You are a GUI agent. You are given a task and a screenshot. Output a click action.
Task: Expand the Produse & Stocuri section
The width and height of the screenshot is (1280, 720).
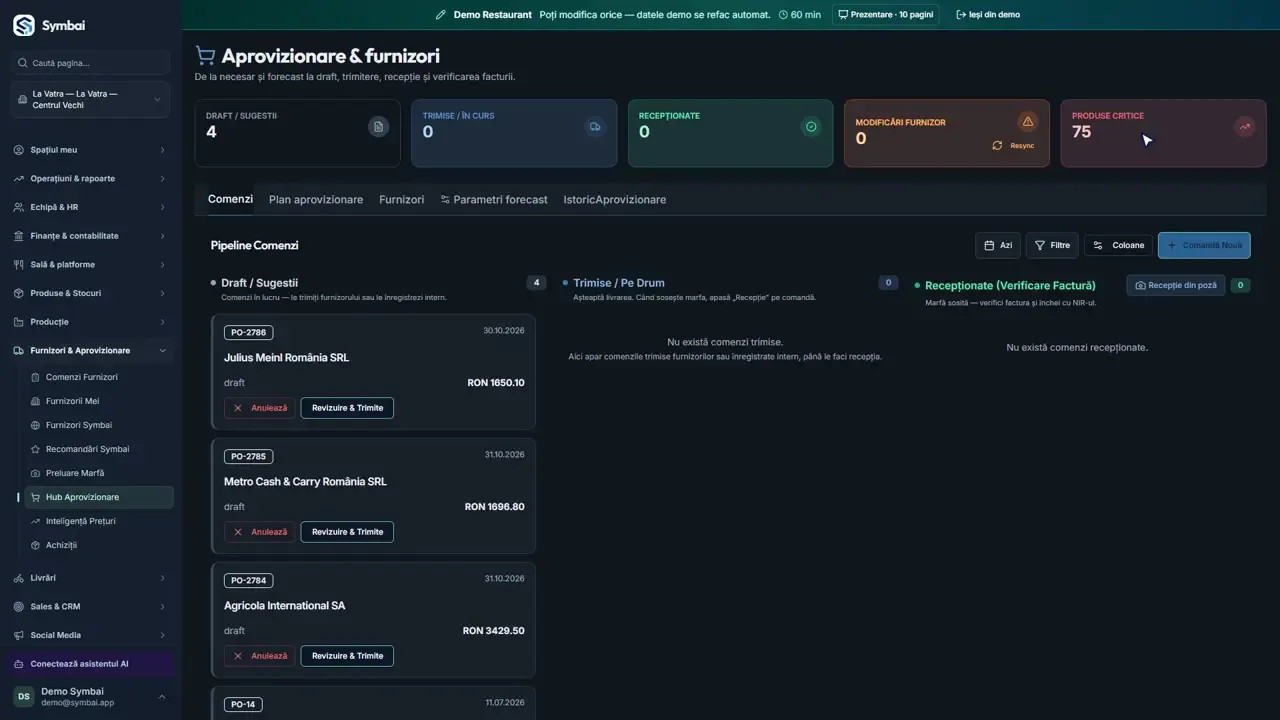[90, 294]
